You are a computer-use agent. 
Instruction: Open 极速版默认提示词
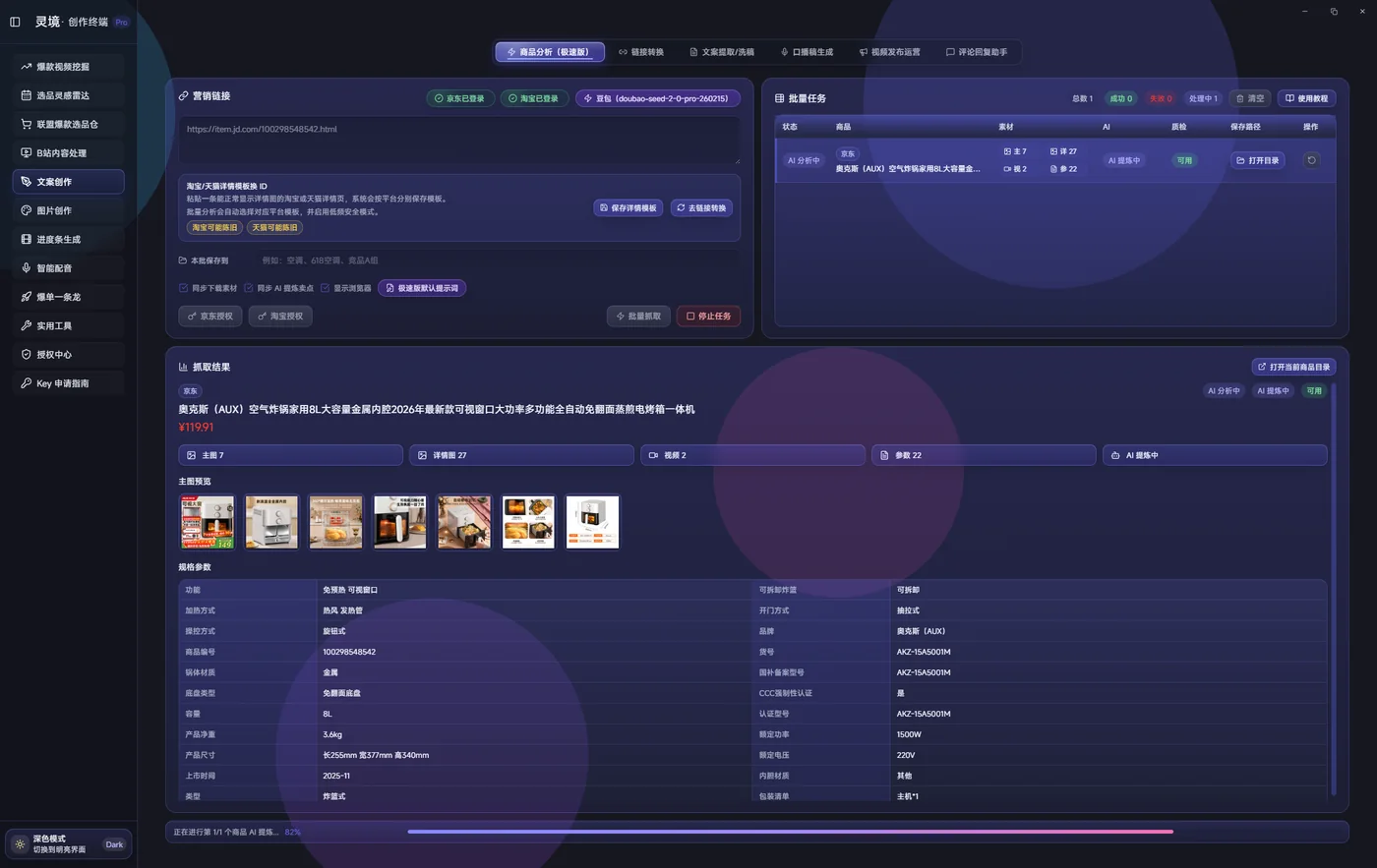coord(422,288)
